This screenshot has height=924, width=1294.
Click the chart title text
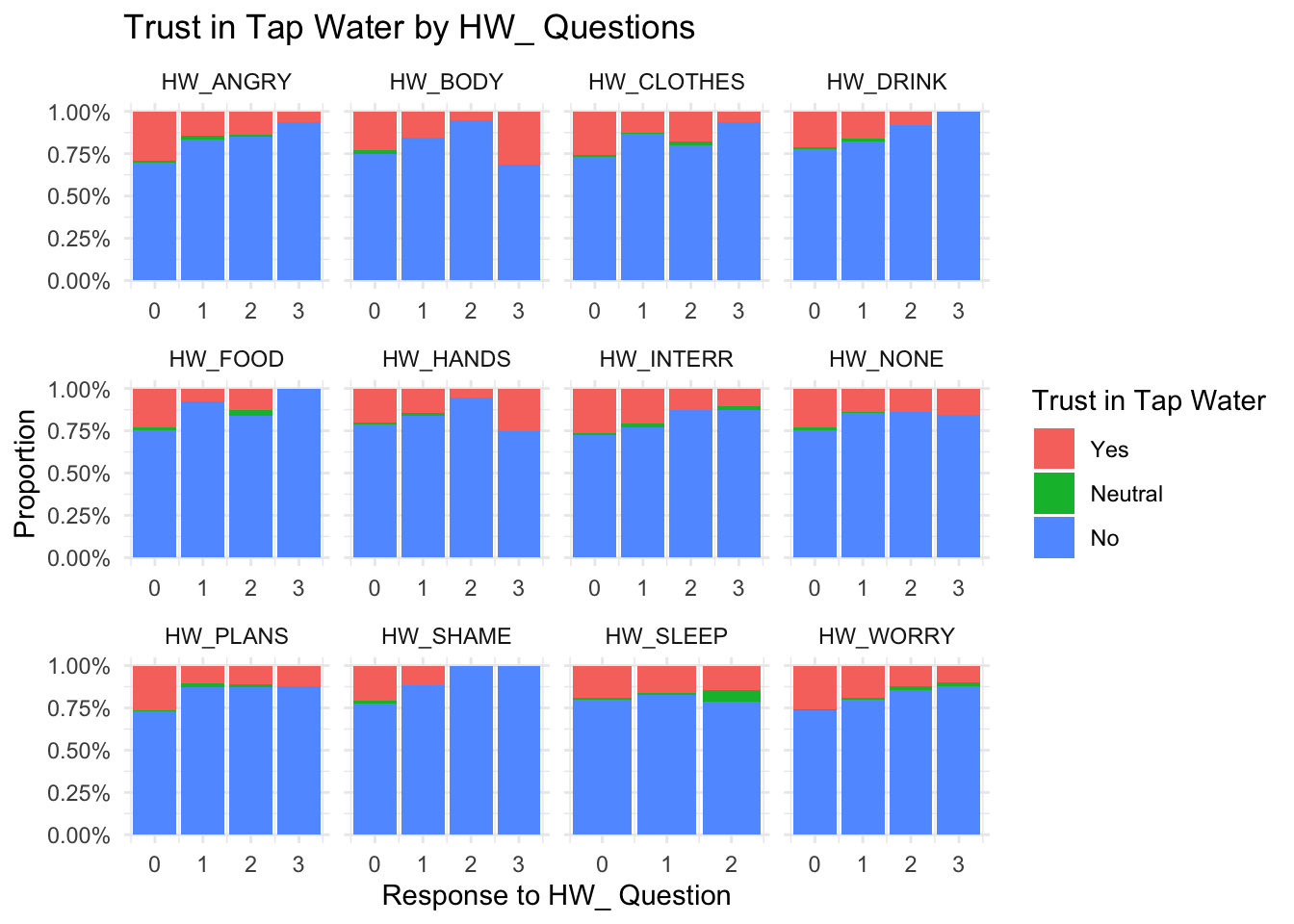[409, 28]
